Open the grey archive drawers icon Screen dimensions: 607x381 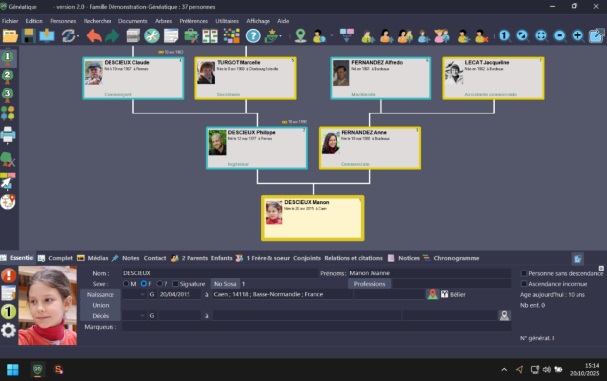point(133,36)
